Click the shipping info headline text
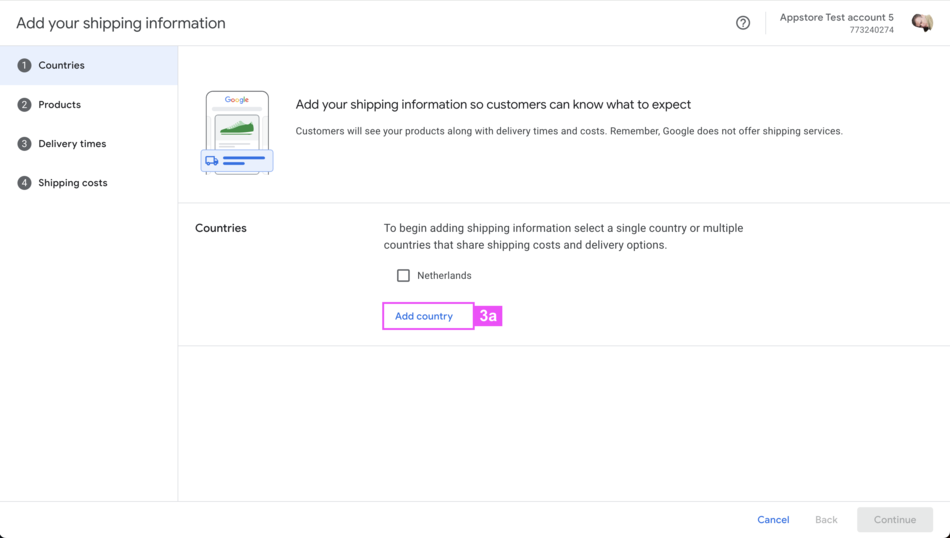The image size is (950, 538). 493,104
